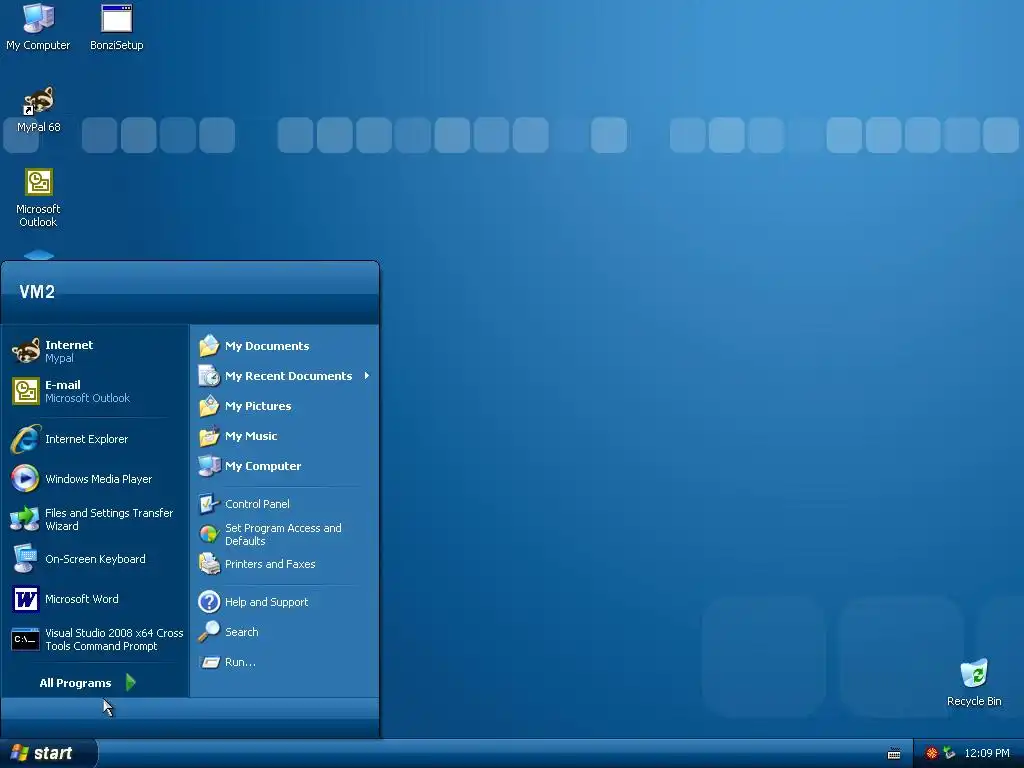
Task: Select Windows Media Player label
Action: pyautogui.click(x=99, y=479)
